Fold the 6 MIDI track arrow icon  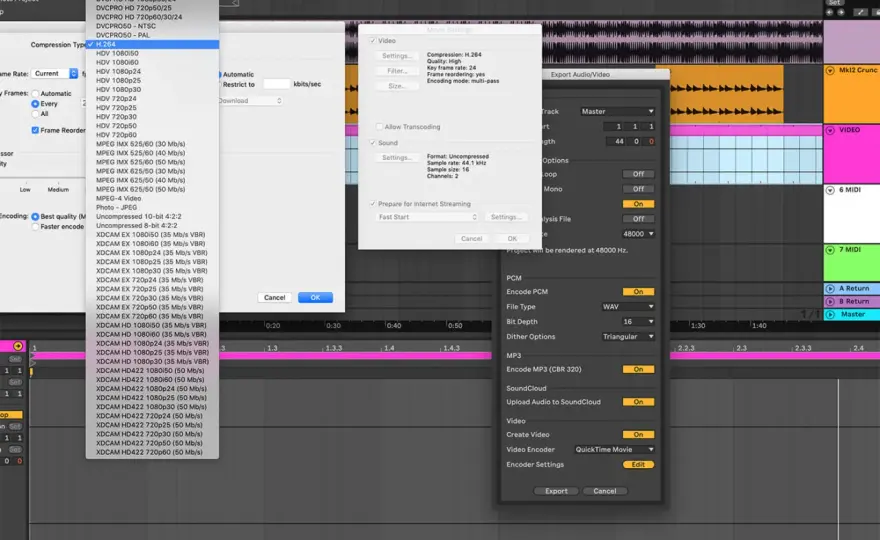(830, 190)
